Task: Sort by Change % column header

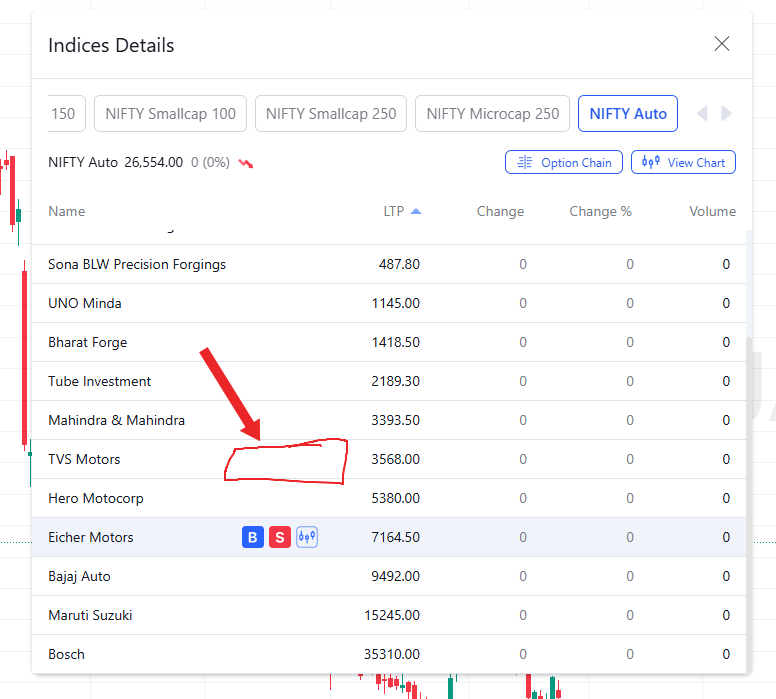Action: point(600,211)
